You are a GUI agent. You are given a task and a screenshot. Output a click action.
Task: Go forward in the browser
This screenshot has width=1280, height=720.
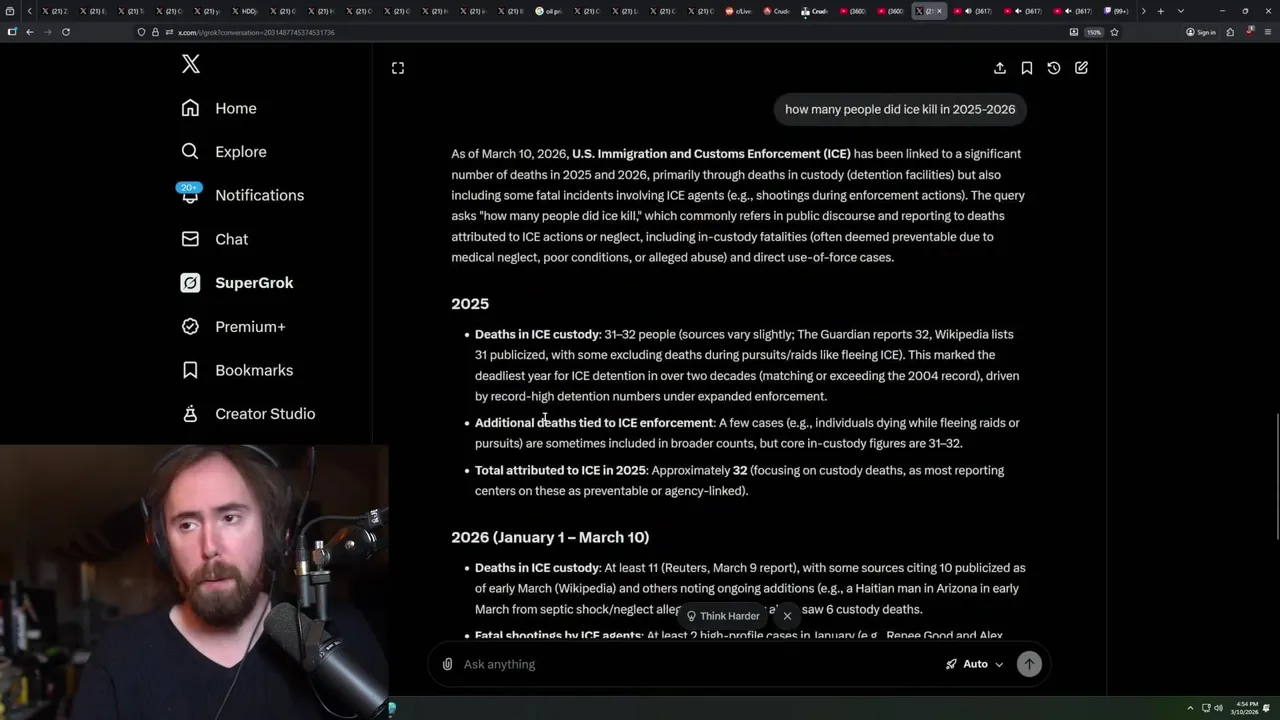[x=47, y=32]
